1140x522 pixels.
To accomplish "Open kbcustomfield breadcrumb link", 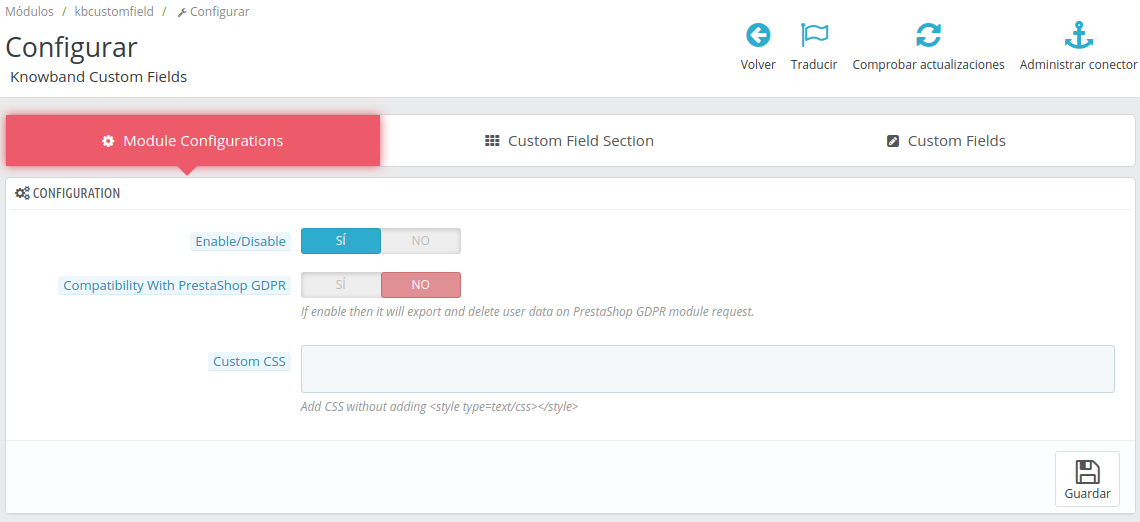I will [114, 12].
